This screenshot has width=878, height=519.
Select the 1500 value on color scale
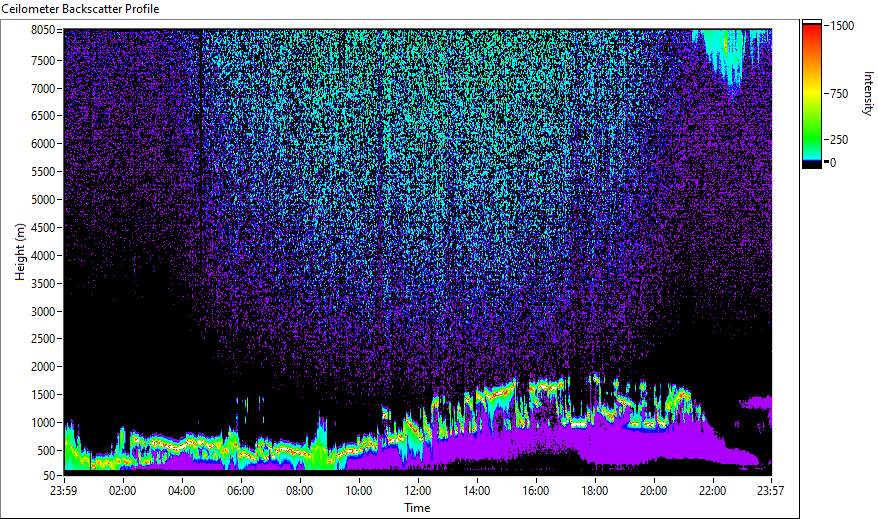pos(842,26)
